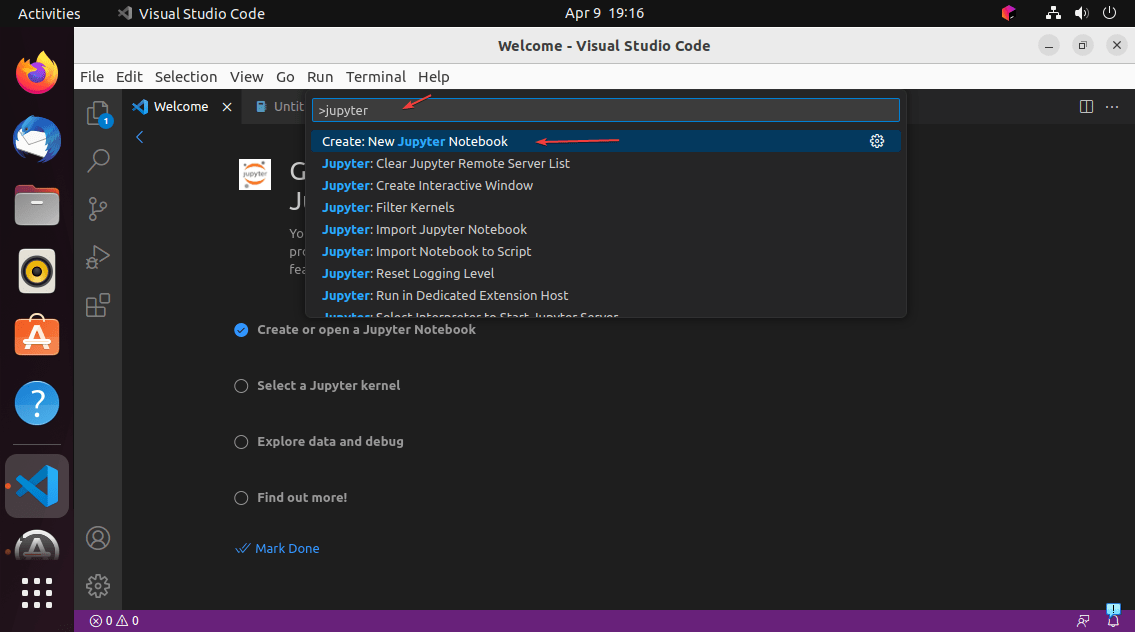Click the split editor right icon
This screenshot has height=632, width=1135.
[1086, 106]
